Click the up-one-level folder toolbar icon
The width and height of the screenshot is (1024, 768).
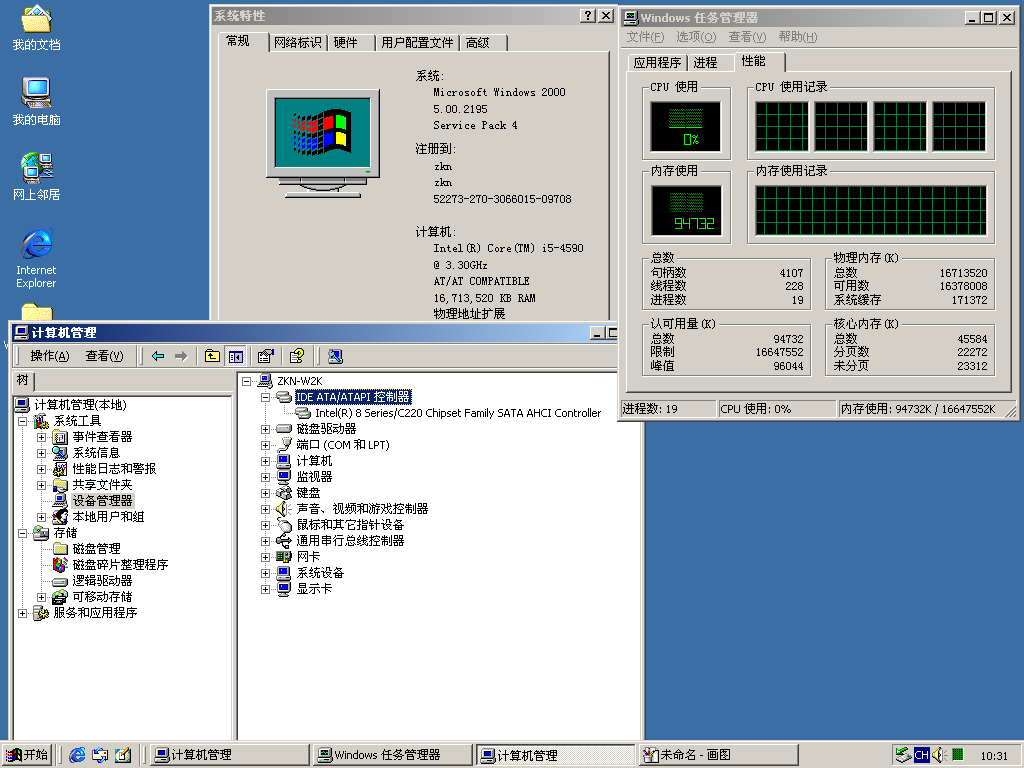pos(212,356)
